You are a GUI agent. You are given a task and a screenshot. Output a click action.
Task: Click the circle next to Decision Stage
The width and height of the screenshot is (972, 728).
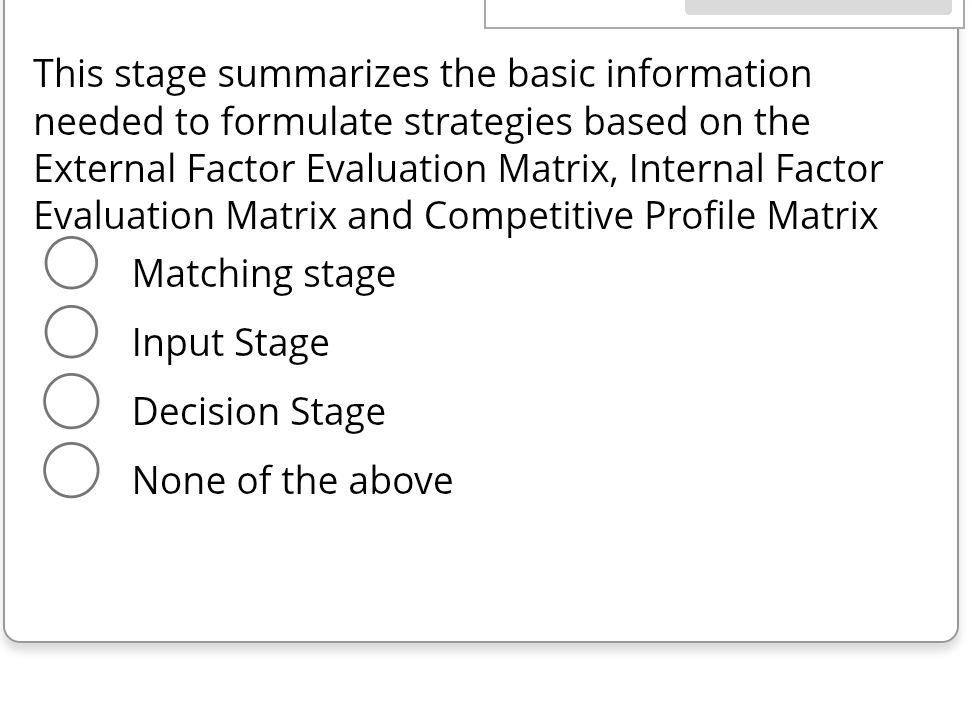(71, 401)
